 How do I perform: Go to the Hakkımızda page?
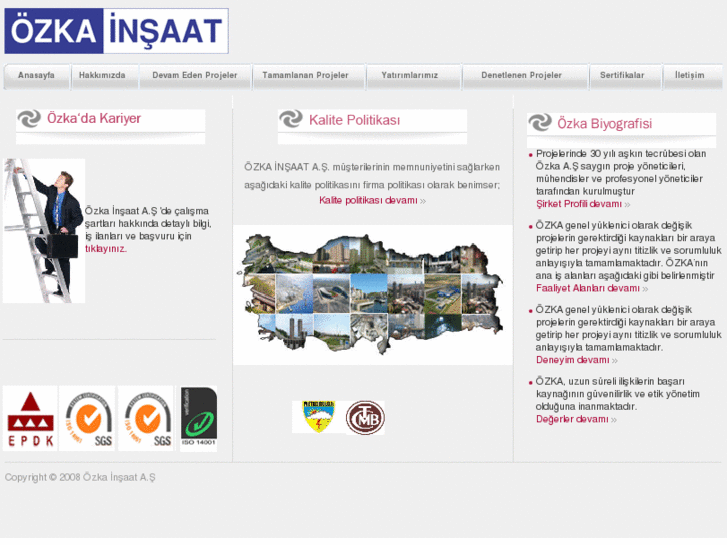[x=102, y=76]
